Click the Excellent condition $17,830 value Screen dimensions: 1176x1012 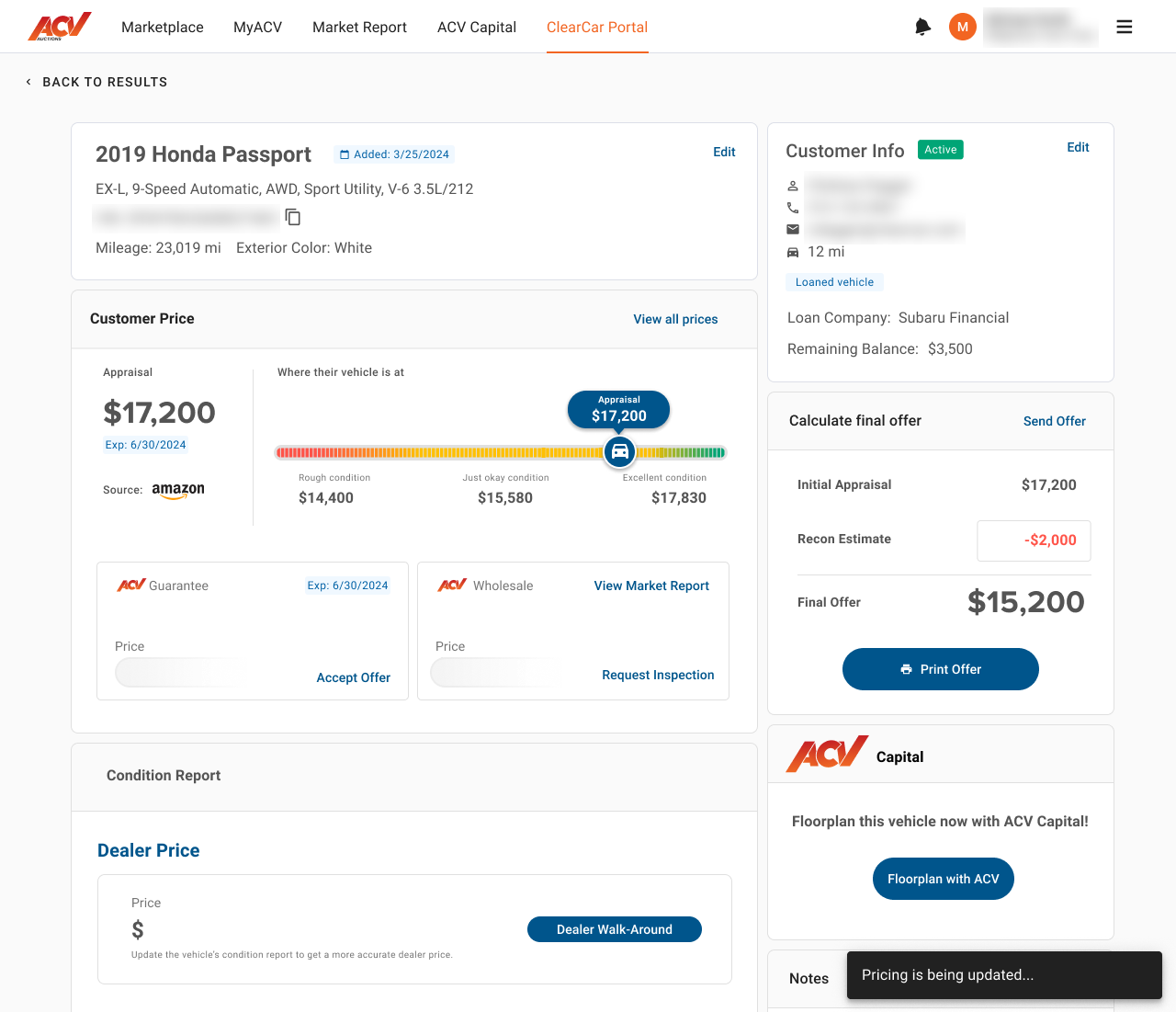679,498
